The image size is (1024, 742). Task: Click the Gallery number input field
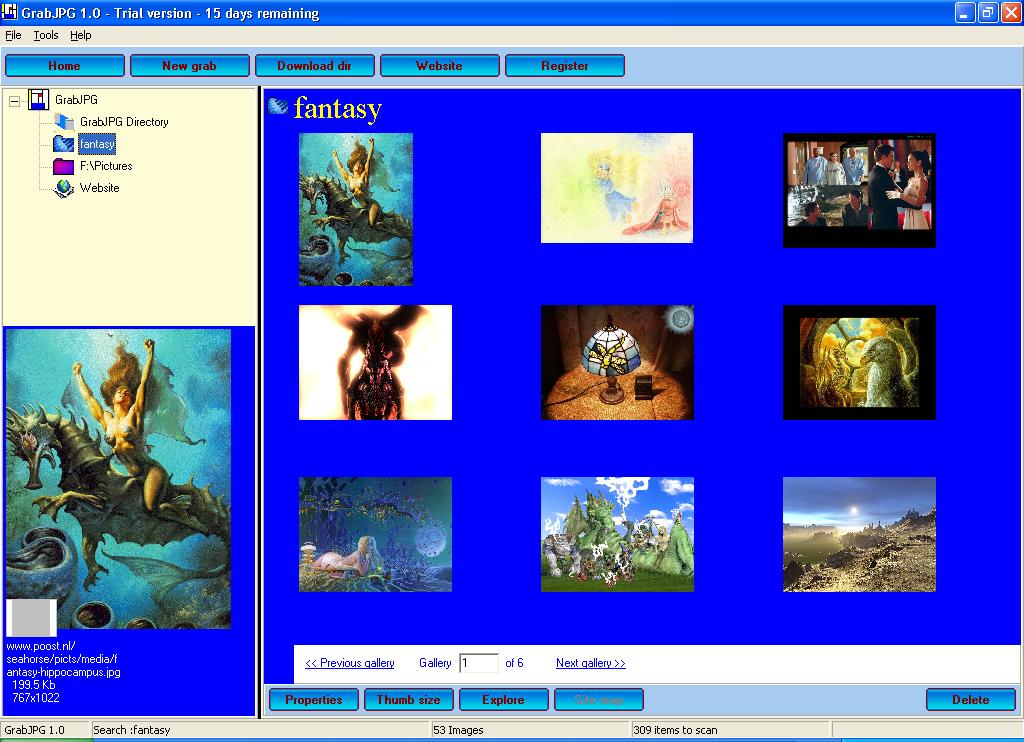tap(479, 663)
